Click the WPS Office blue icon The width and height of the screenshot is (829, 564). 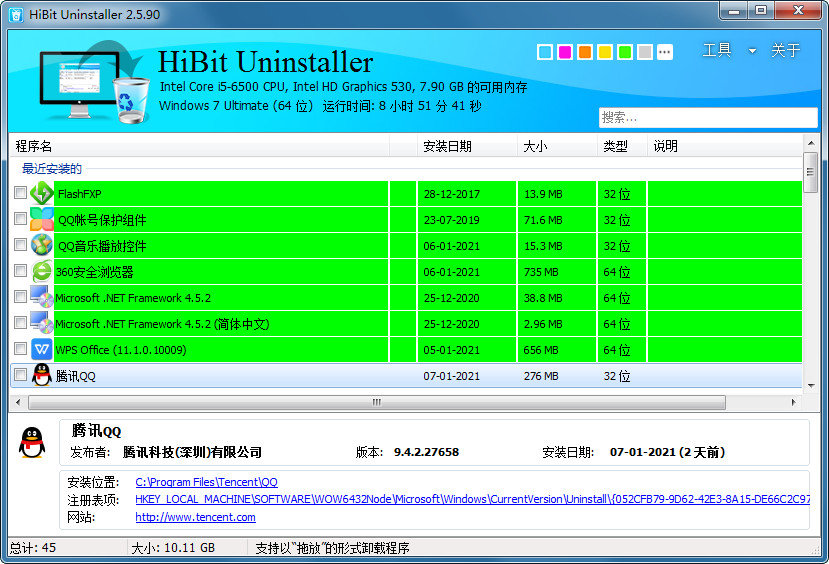click(42, 349)
